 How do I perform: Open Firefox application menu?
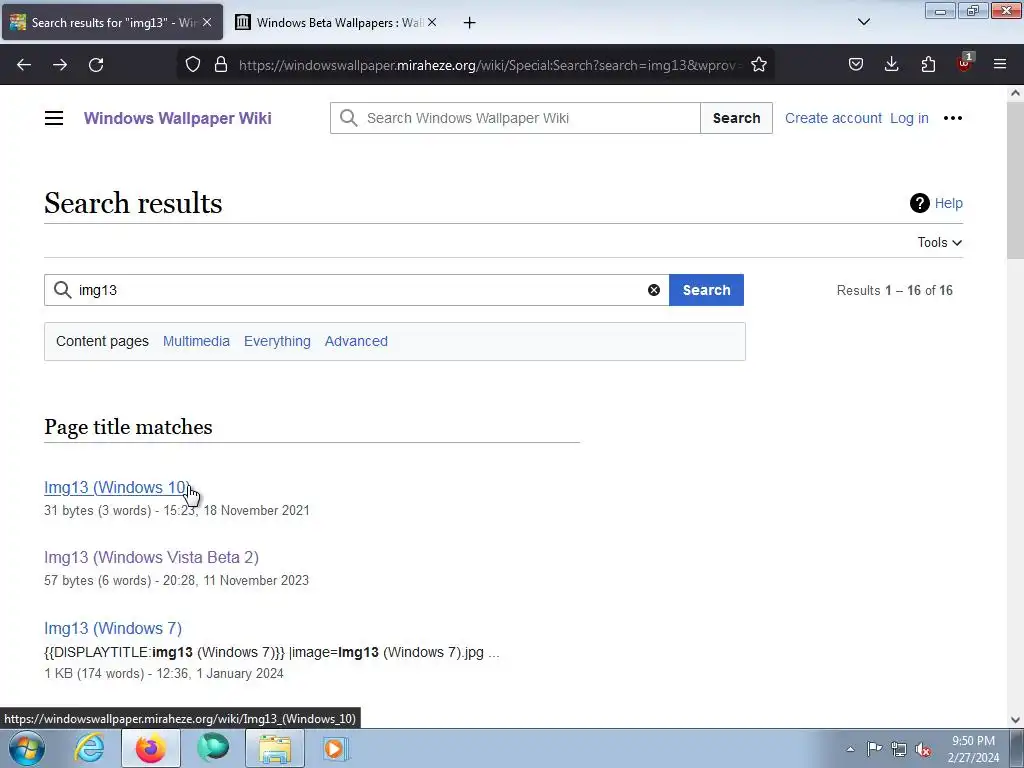pos(1000,65)
